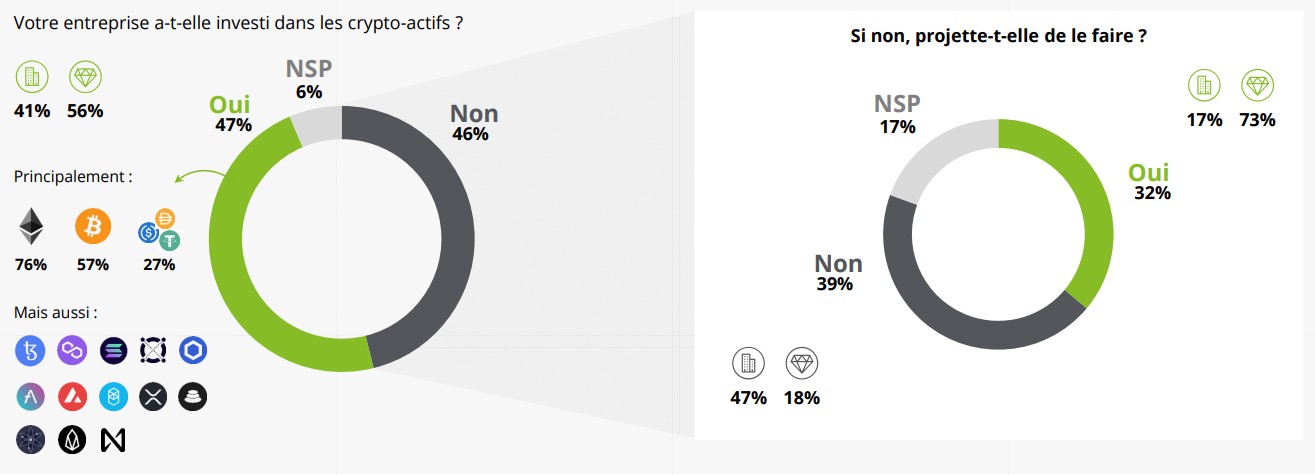Click the "Si non, projette-t-elle de le faire ?" heading
This screenshot has height=475, width=1315.
[x=996, y=37]
